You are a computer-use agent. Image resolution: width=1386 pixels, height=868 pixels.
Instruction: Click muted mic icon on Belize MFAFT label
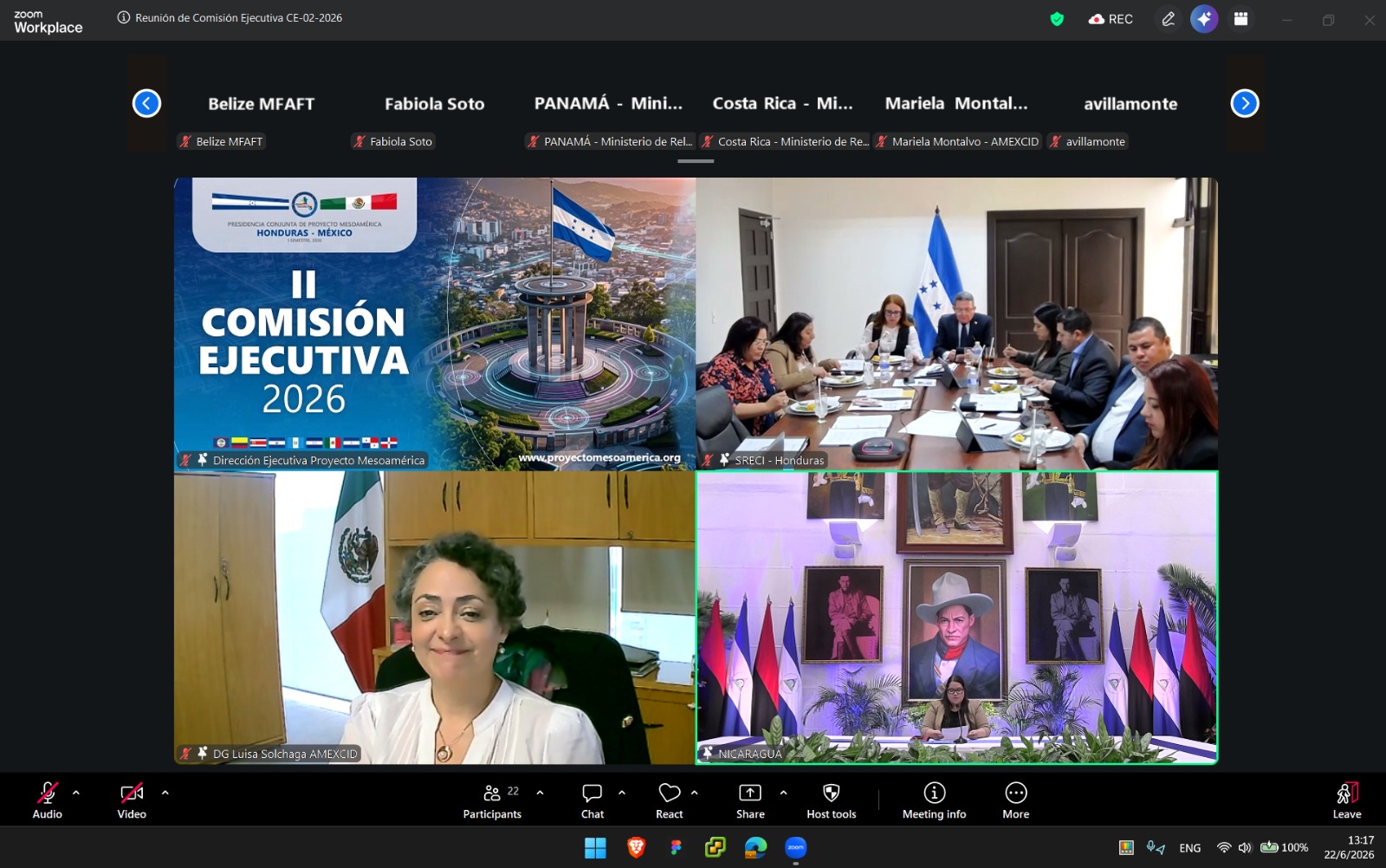tap(185, 141)
